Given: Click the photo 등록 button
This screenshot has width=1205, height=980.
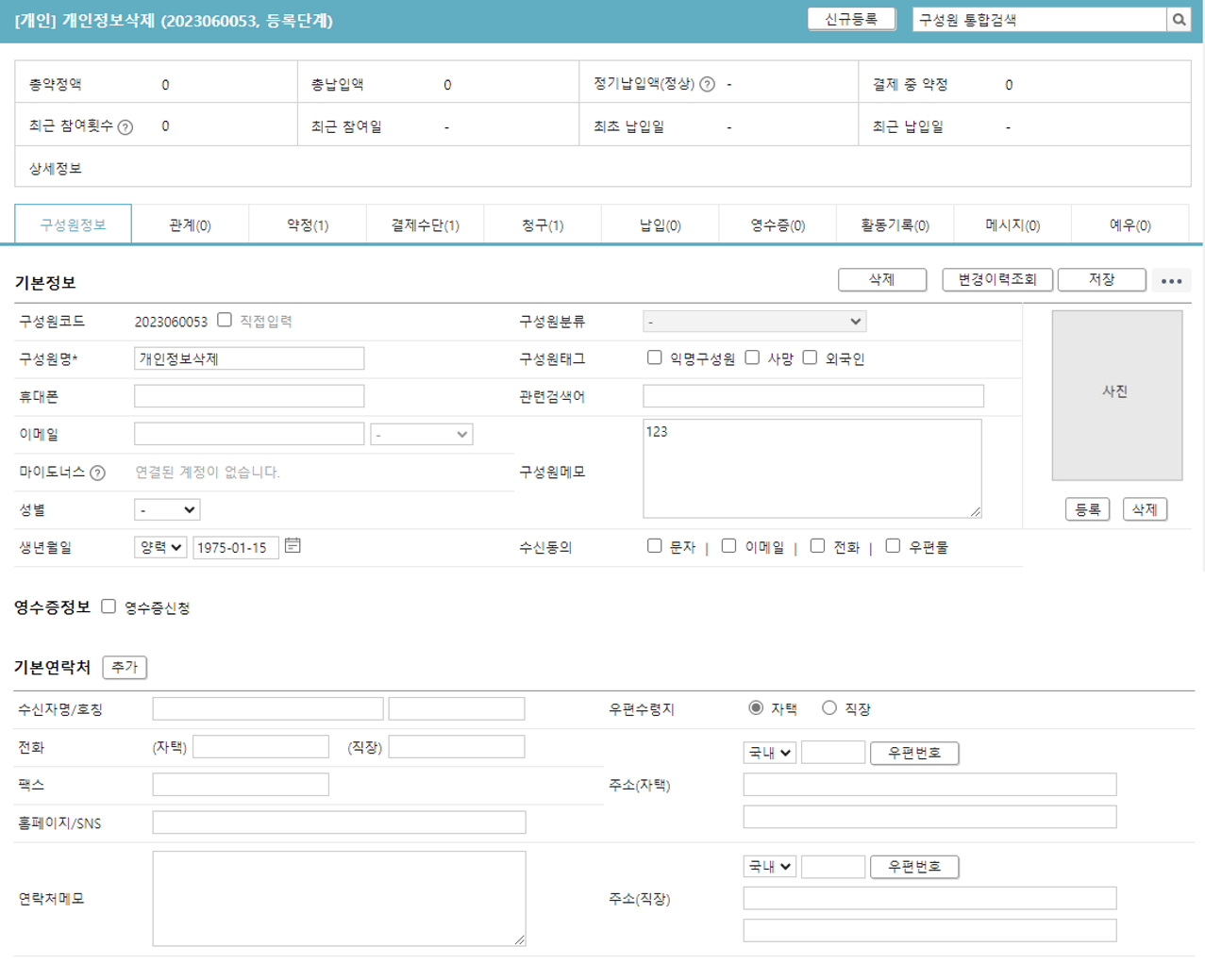Looking at the screenshot, I should (x=1087, y=509).
